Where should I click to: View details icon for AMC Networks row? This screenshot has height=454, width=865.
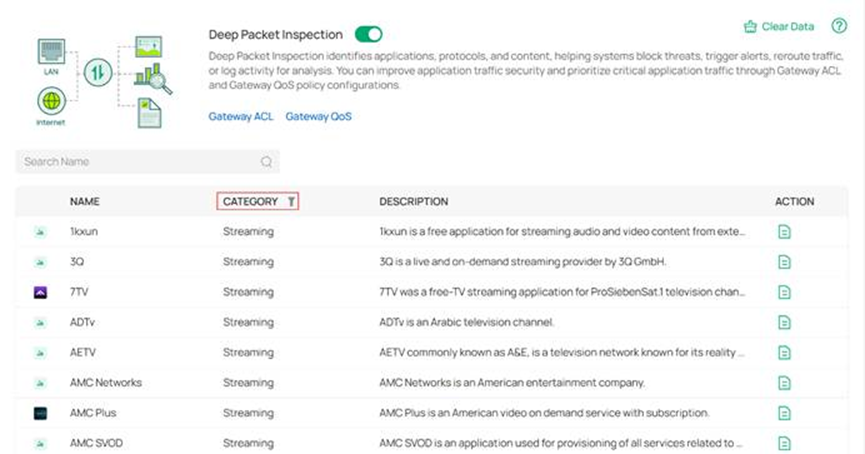point(784,383)
